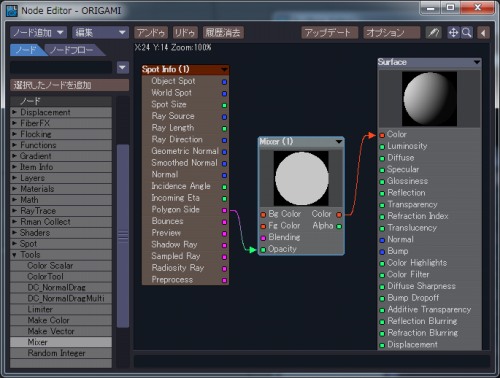This screenshot has width=500, height=378.
Task: Click the pan view arrows icon
Action: tap(453, 33)
